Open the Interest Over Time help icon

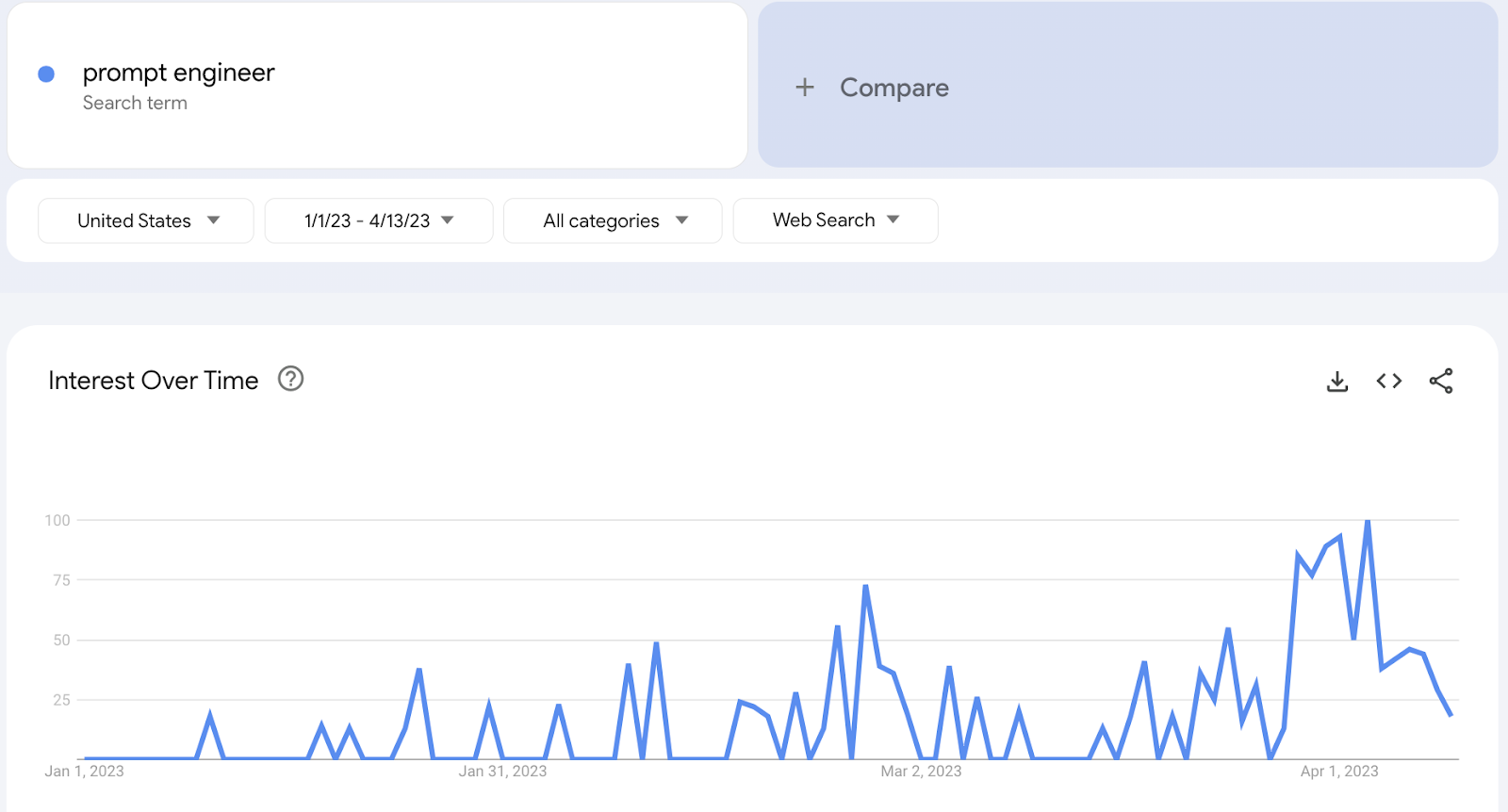290,379
